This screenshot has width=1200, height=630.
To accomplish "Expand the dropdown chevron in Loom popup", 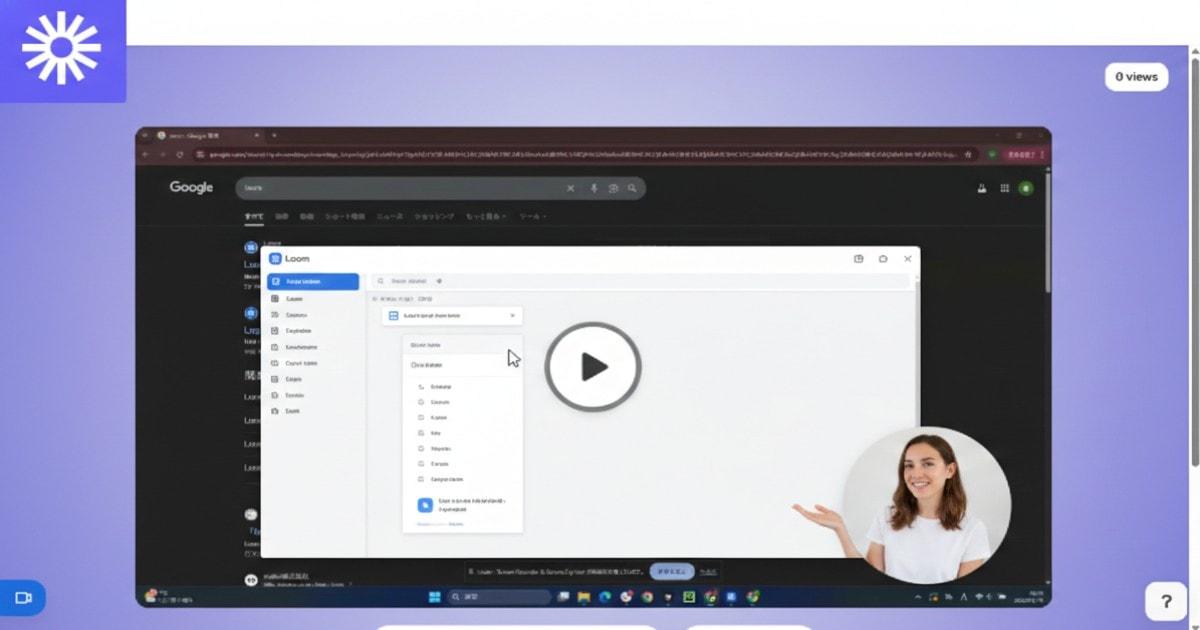I will coord(512,315).
